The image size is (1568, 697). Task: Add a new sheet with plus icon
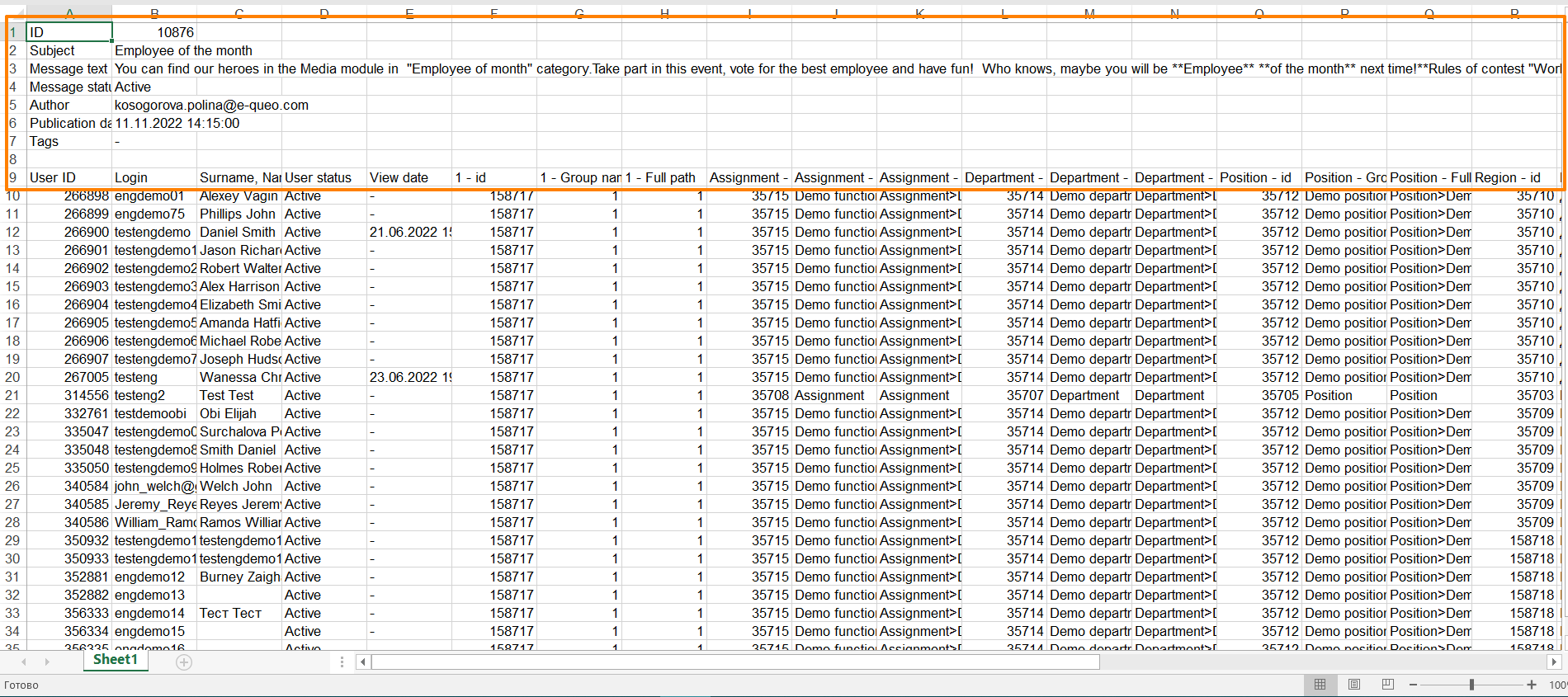[184, 662]
